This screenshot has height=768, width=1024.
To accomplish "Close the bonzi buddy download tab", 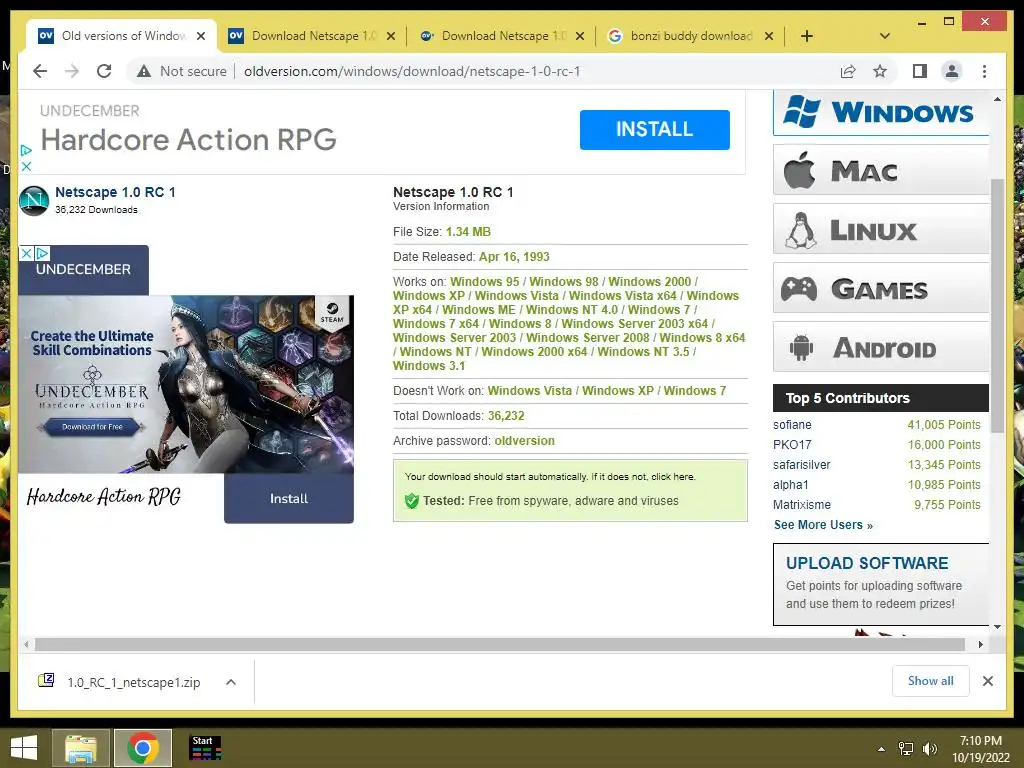I will (769, 36).
